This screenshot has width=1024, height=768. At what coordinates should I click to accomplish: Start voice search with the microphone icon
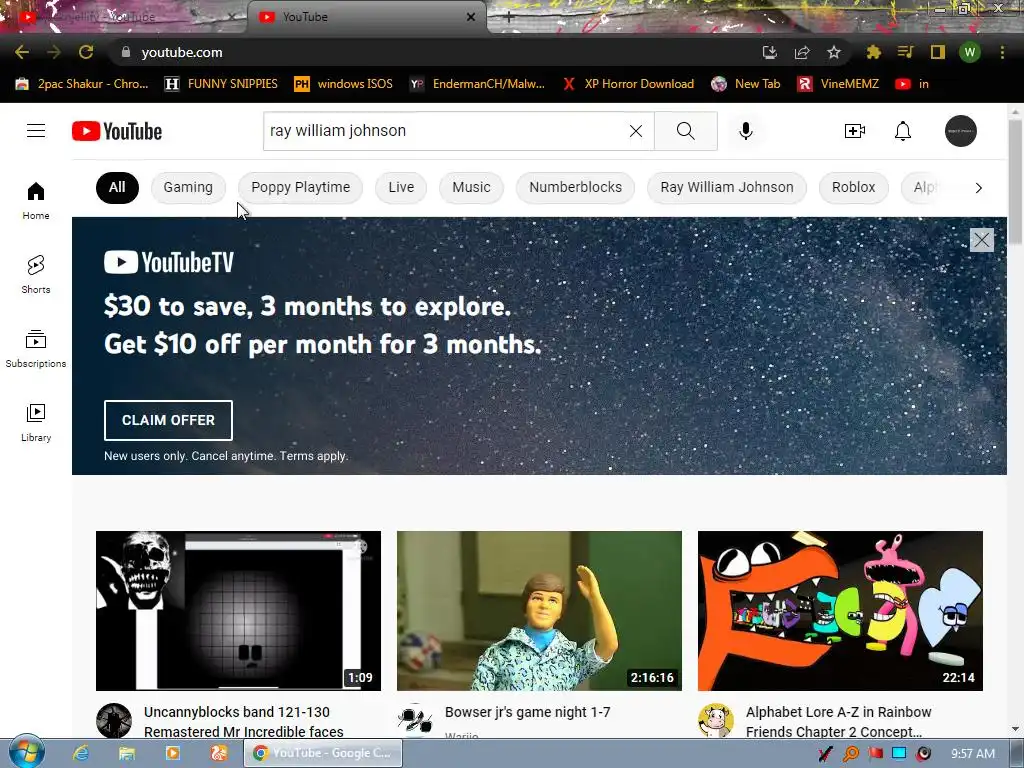tap(745, 131)
